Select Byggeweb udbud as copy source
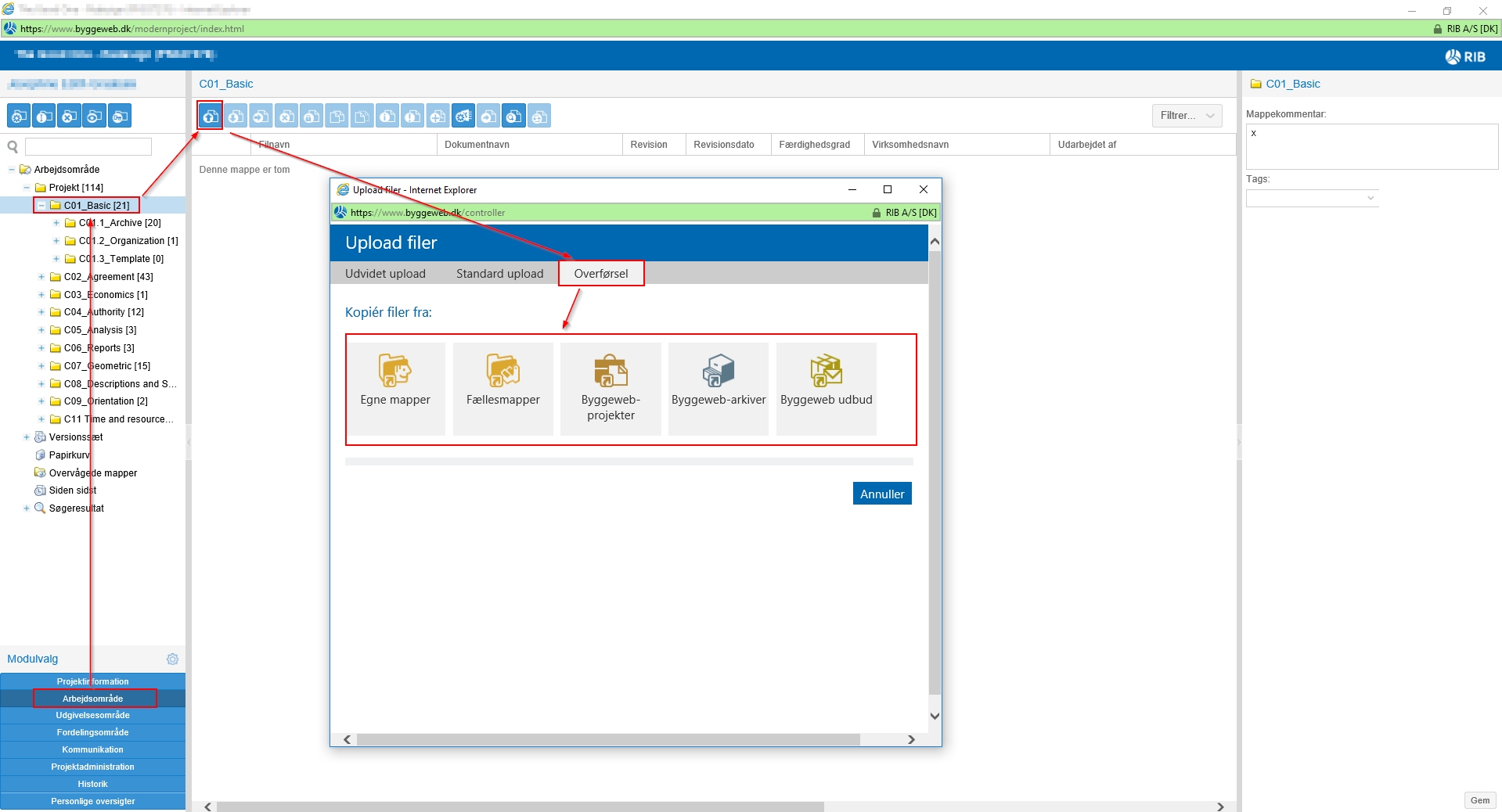Image resolution: width=1502 pixels, height=812 pixels. click(x=826, y=388)
